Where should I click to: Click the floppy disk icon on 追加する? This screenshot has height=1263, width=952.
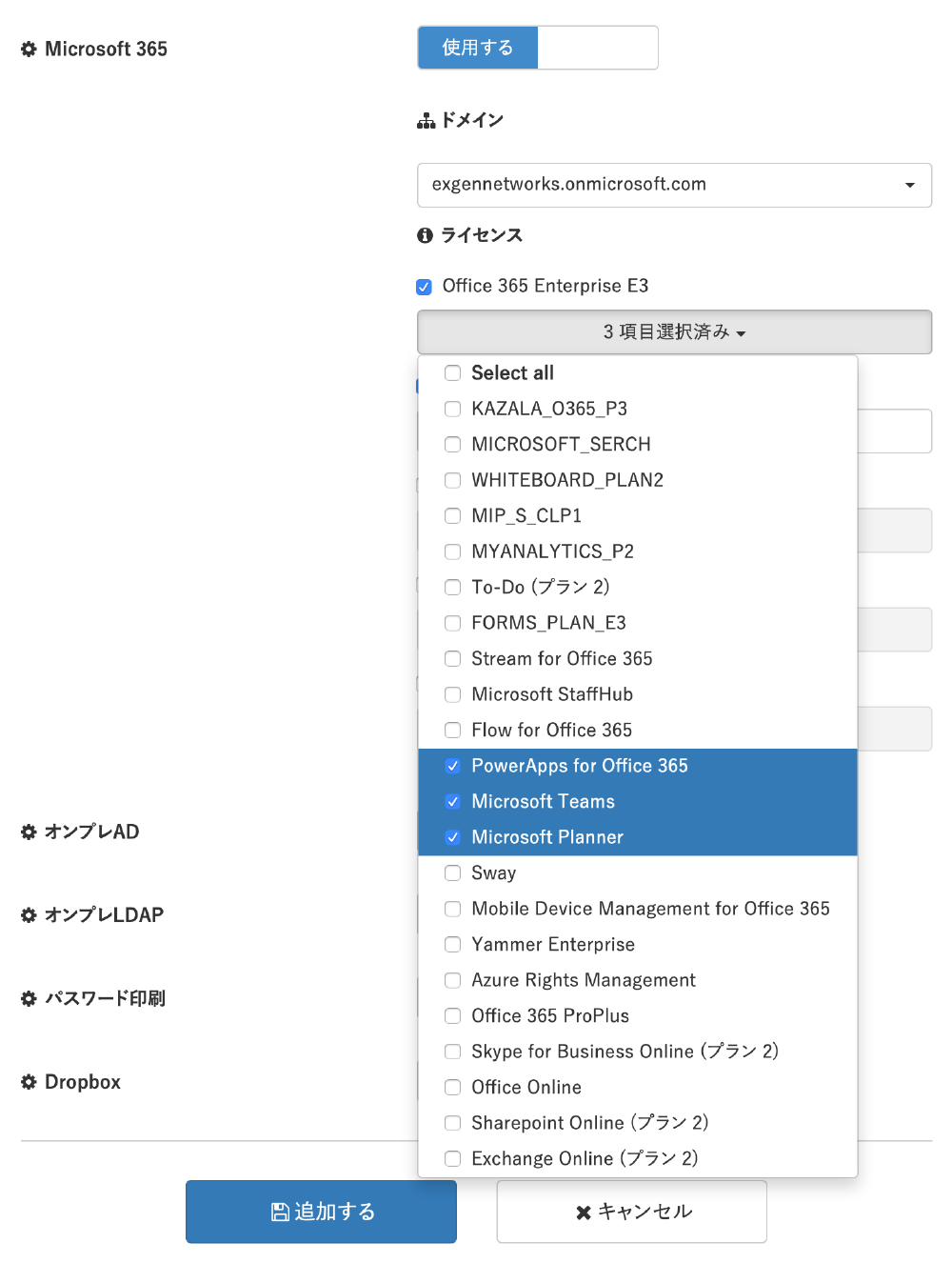pyautogui.click(x=280, y=1212)
